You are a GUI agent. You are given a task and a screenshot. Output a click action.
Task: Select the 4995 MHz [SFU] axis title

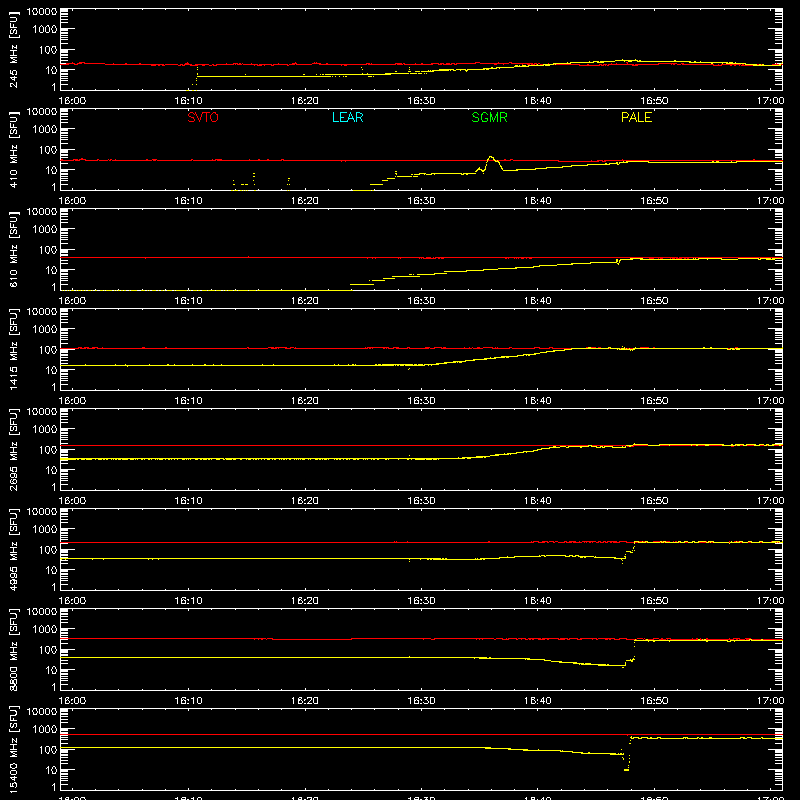click(x=14, y=549)
